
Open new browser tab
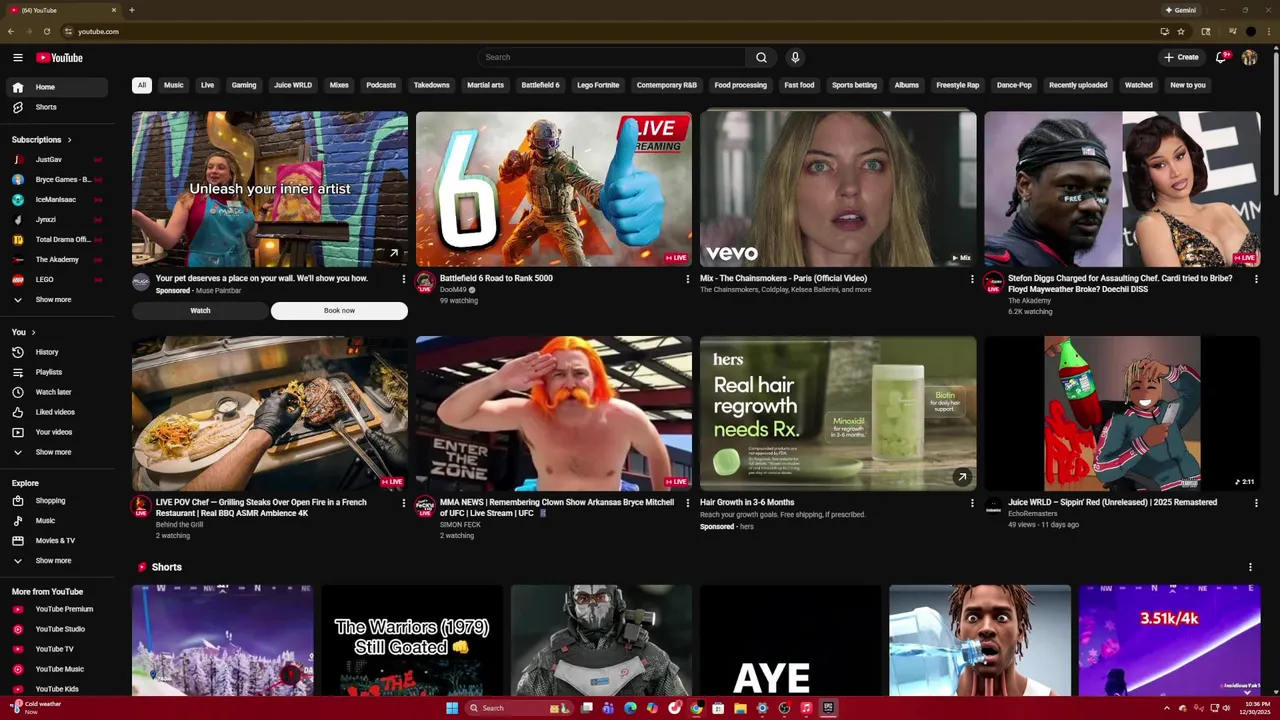click(131, 10)
